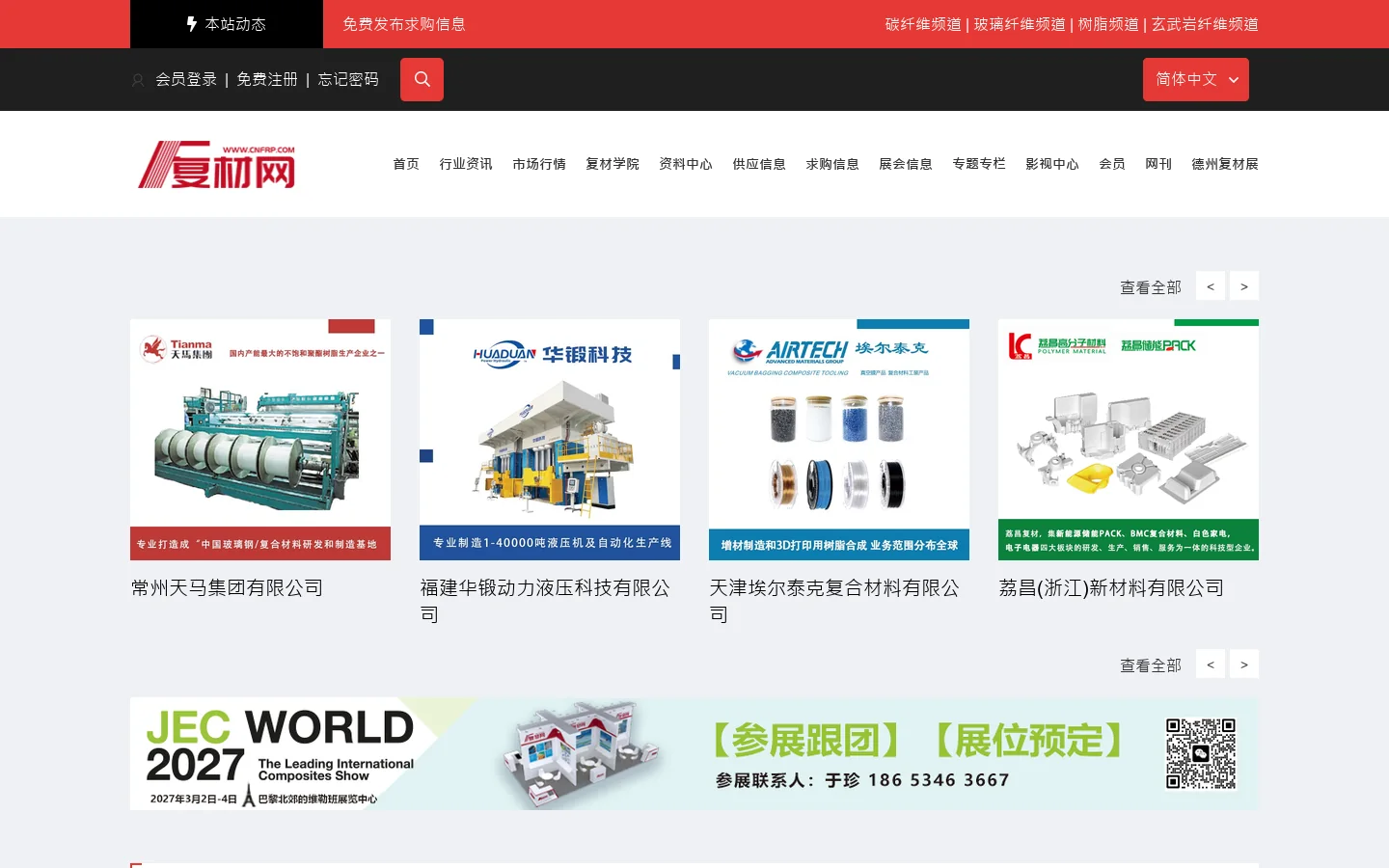The height and width of the screenshot is (868, 1389).
Task: Click next arrow above company cards
Action: 1244,286
